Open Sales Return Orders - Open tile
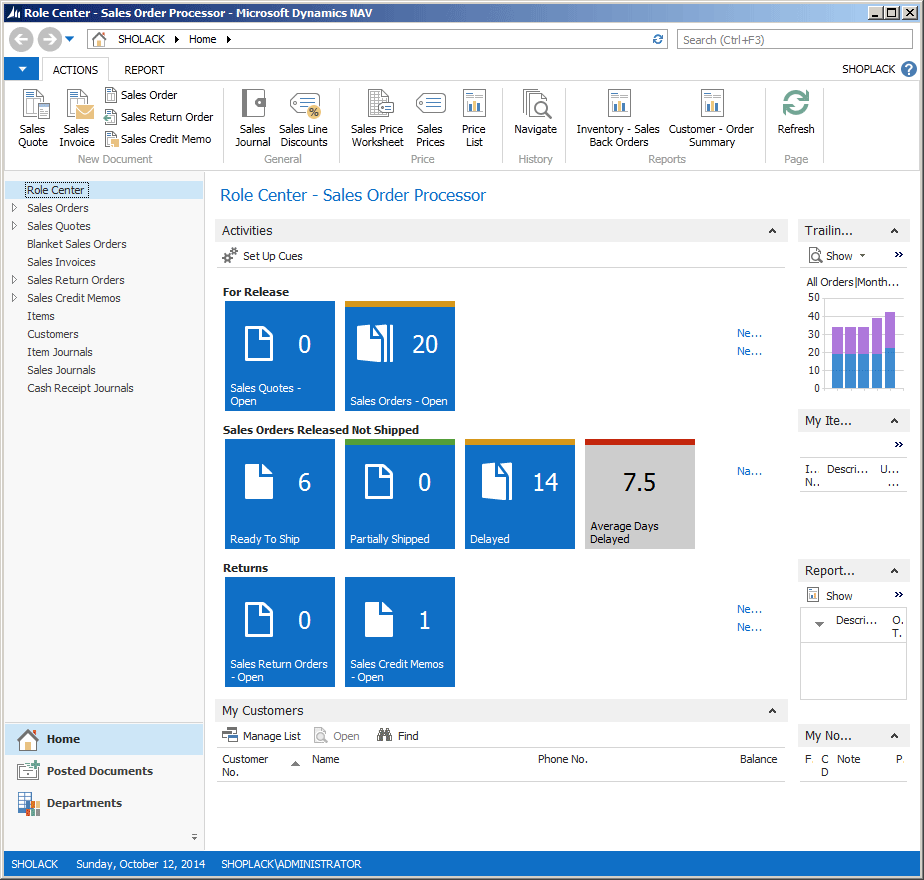The height and width of the screenshot is (880, 924). point(280,632)
